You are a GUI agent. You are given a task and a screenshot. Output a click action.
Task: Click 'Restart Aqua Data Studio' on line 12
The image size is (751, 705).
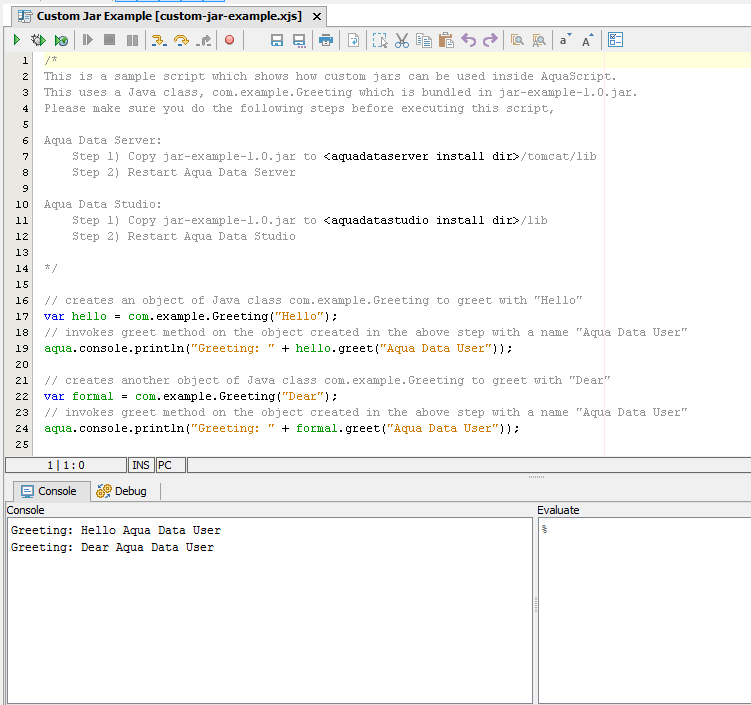click(x=211, y=237)
